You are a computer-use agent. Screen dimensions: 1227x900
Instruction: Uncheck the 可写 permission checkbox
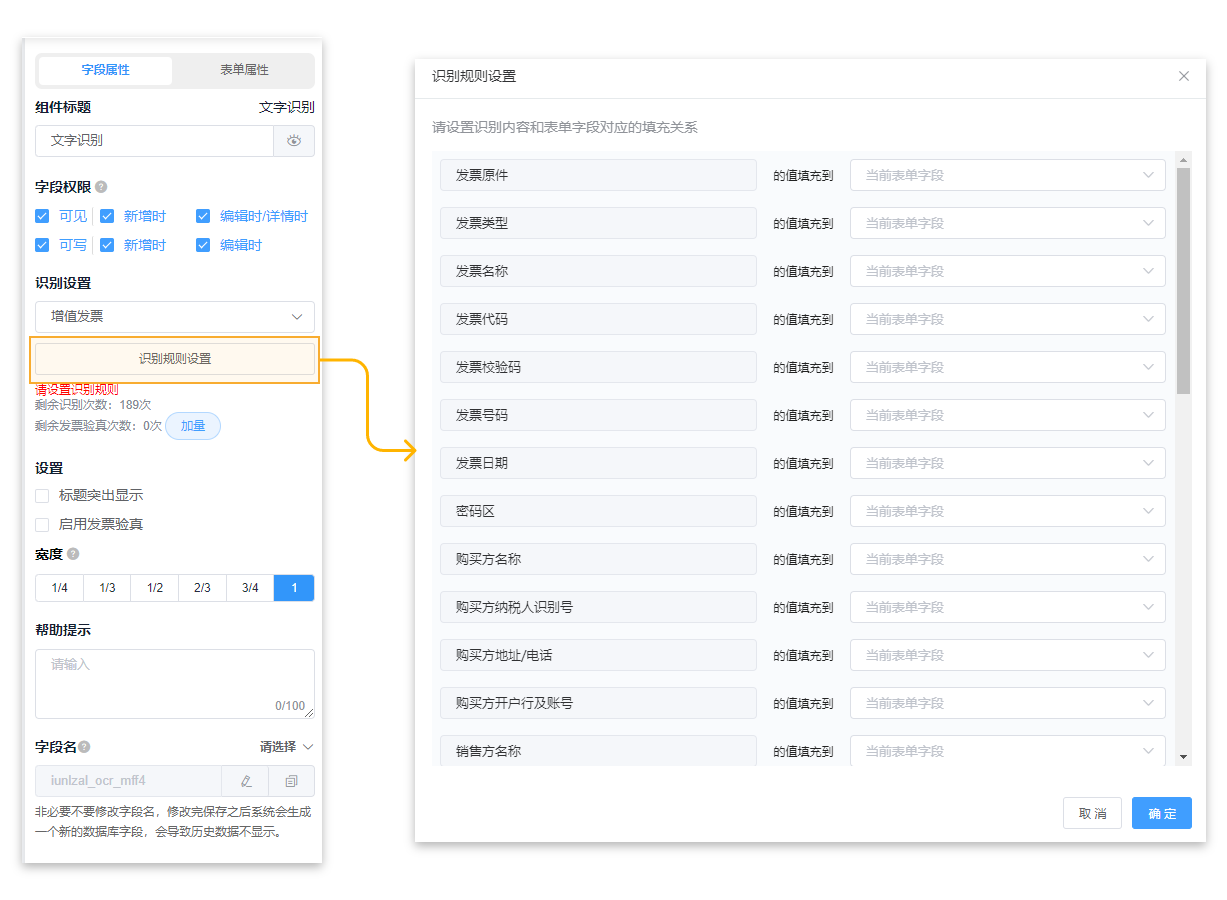point(42,244)
